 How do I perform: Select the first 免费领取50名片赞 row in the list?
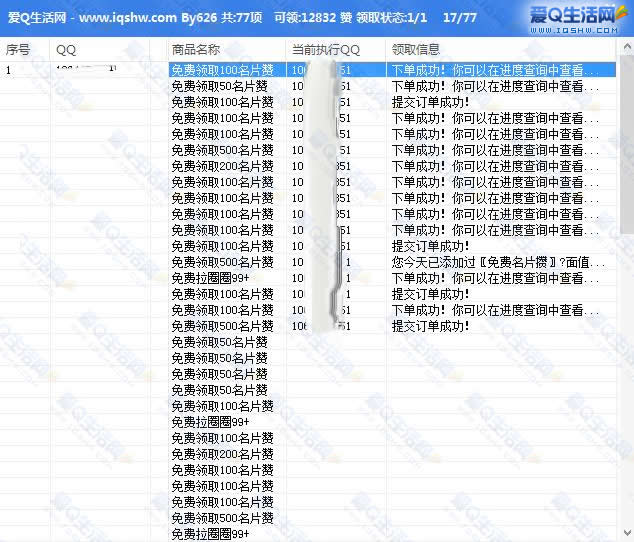[x=219, y=86]
